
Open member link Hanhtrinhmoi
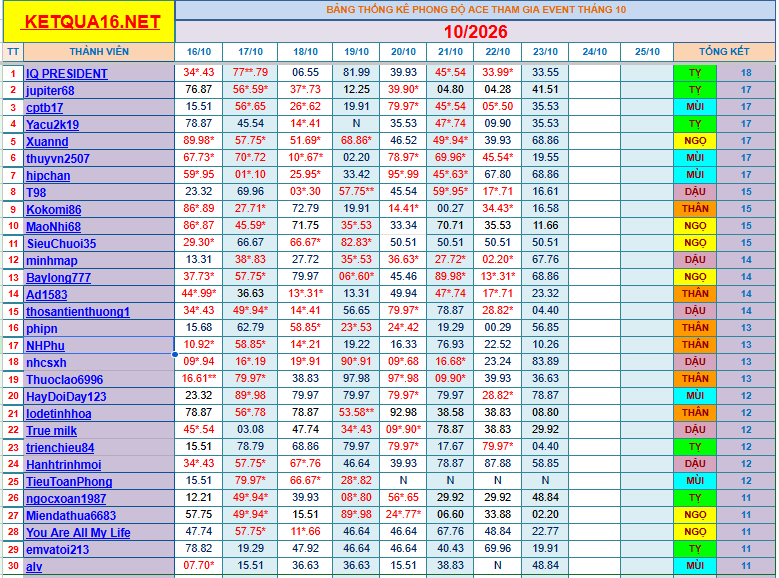click(64, 464)
